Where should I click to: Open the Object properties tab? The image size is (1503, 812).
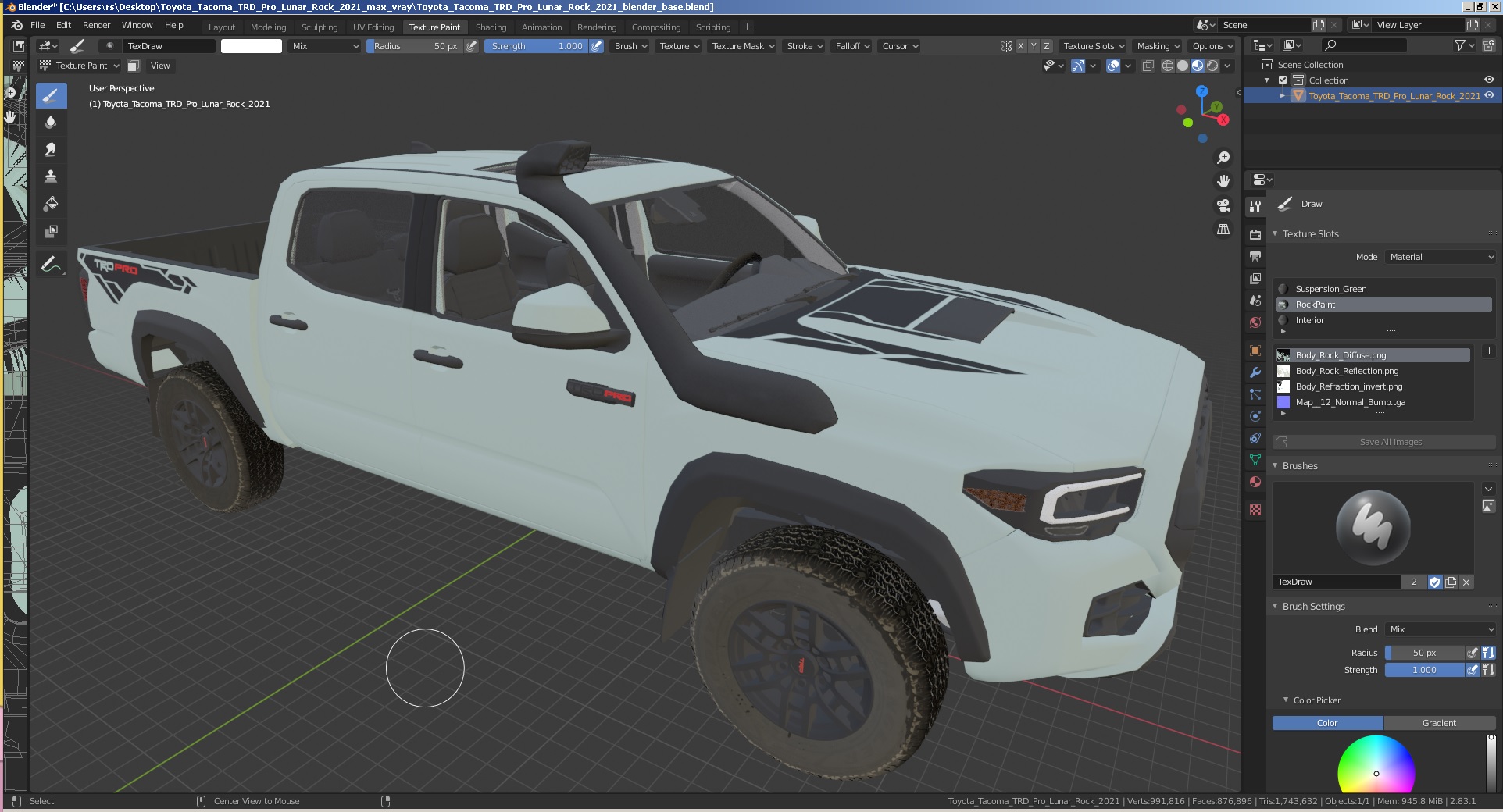point(1255,351)
